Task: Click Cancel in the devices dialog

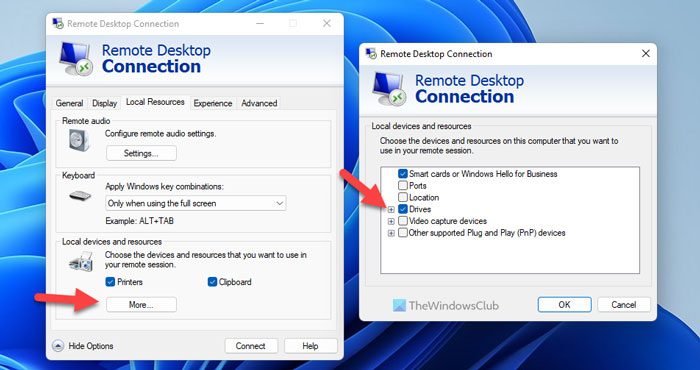Action: (x=624, y=305)
